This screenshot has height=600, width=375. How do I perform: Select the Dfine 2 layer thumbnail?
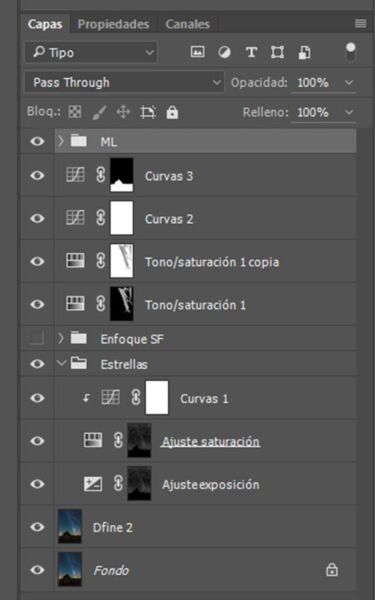(70, 526)
